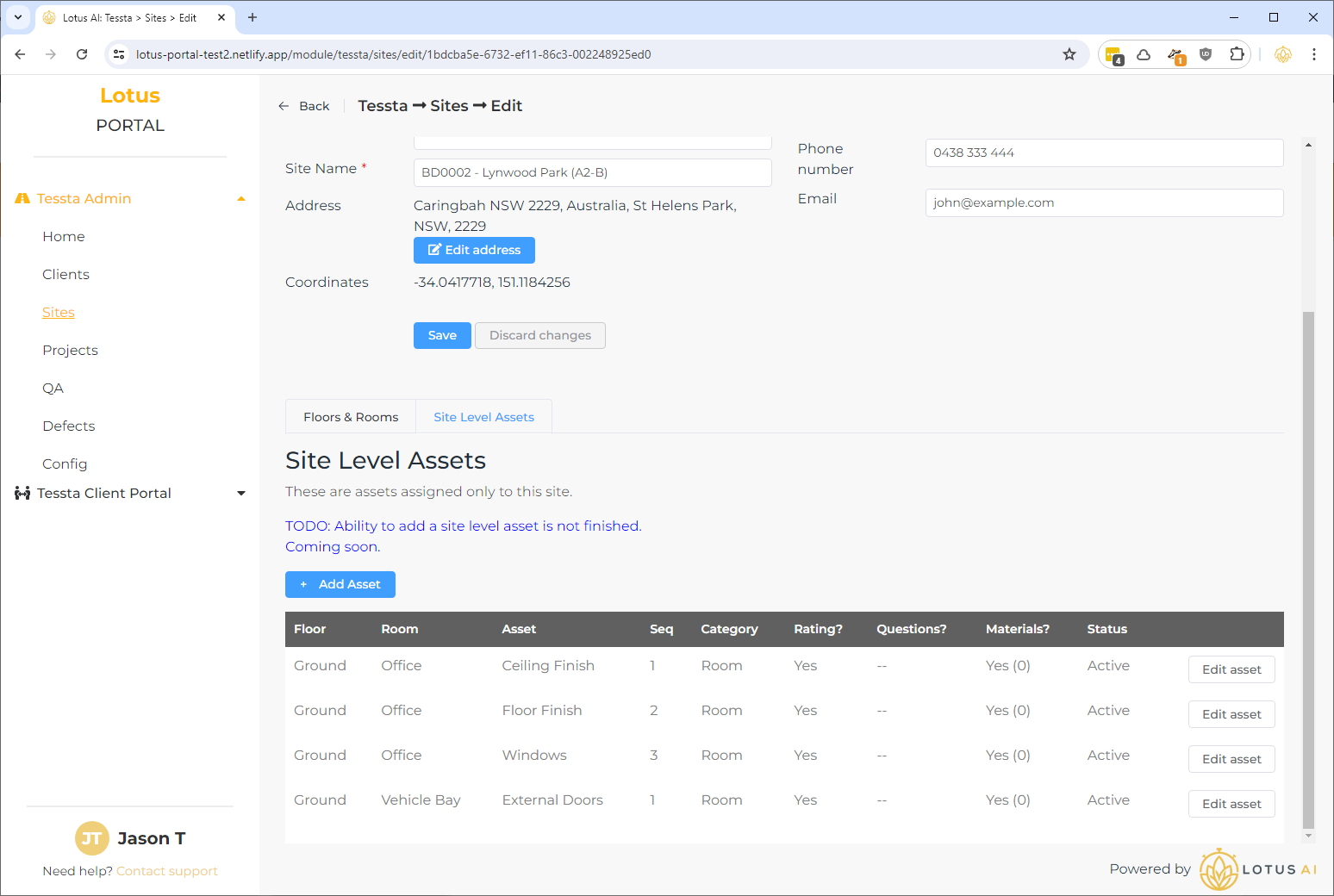1334x896 pixels.
Task: Switch to the Floors & Rooms tab
Action: (351, 417)
